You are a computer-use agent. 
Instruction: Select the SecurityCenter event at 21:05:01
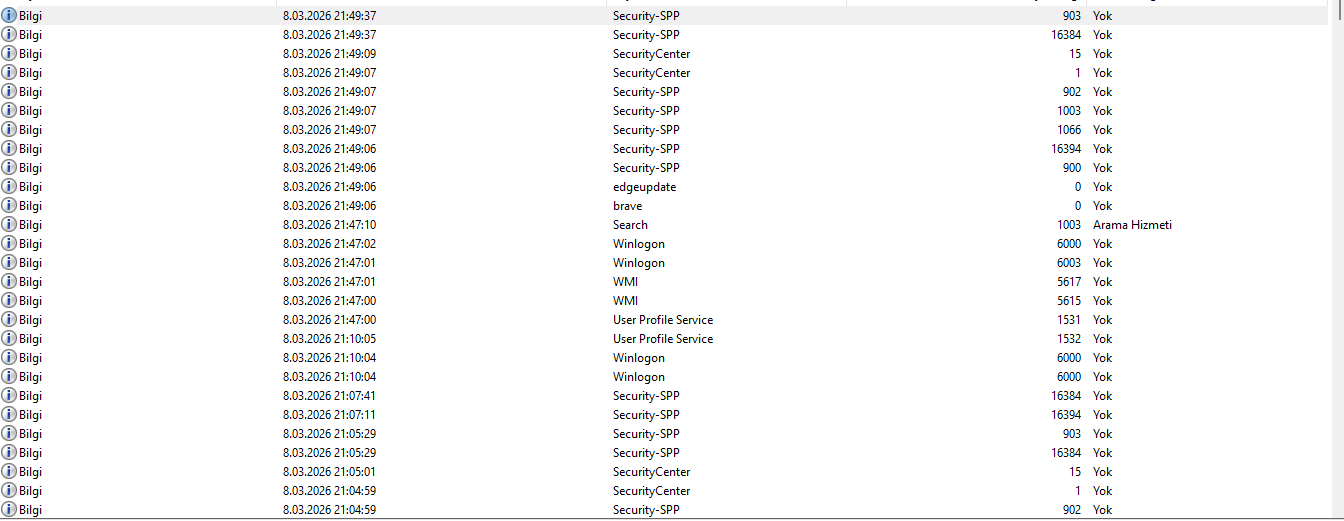click(664, 472)
